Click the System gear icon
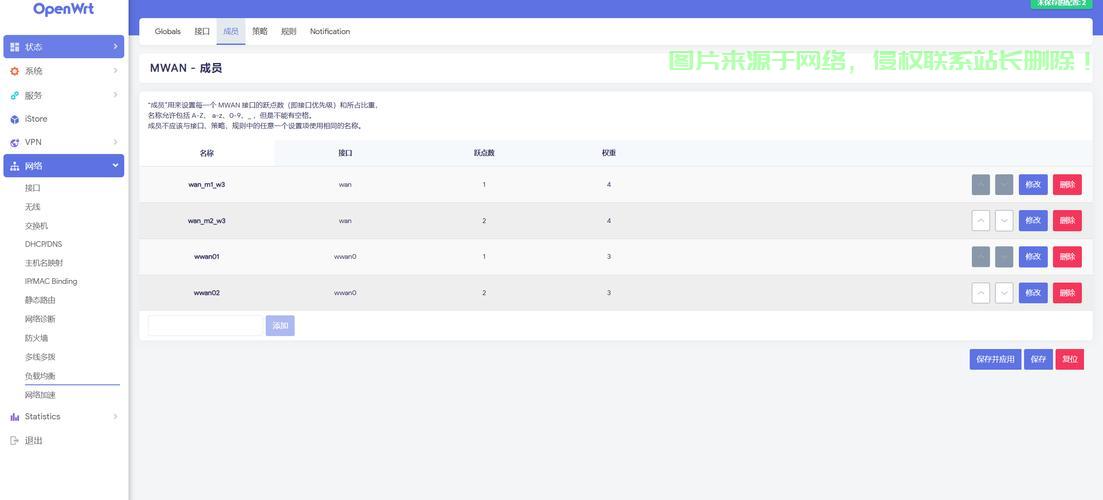Viewport: 1103px width, 500px height. pyautogui.click(x=15, y=71)
